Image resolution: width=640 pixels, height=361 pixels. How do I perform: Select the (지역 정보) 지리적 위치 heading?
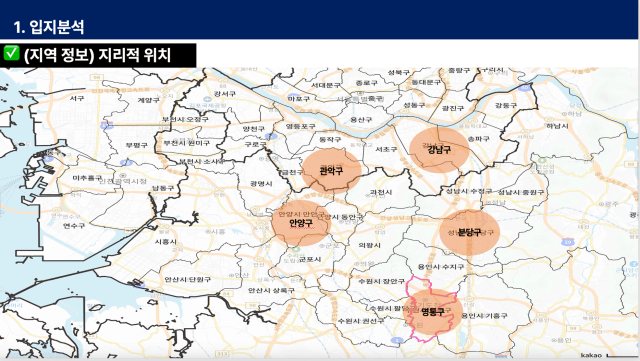[x=97, y=55]
